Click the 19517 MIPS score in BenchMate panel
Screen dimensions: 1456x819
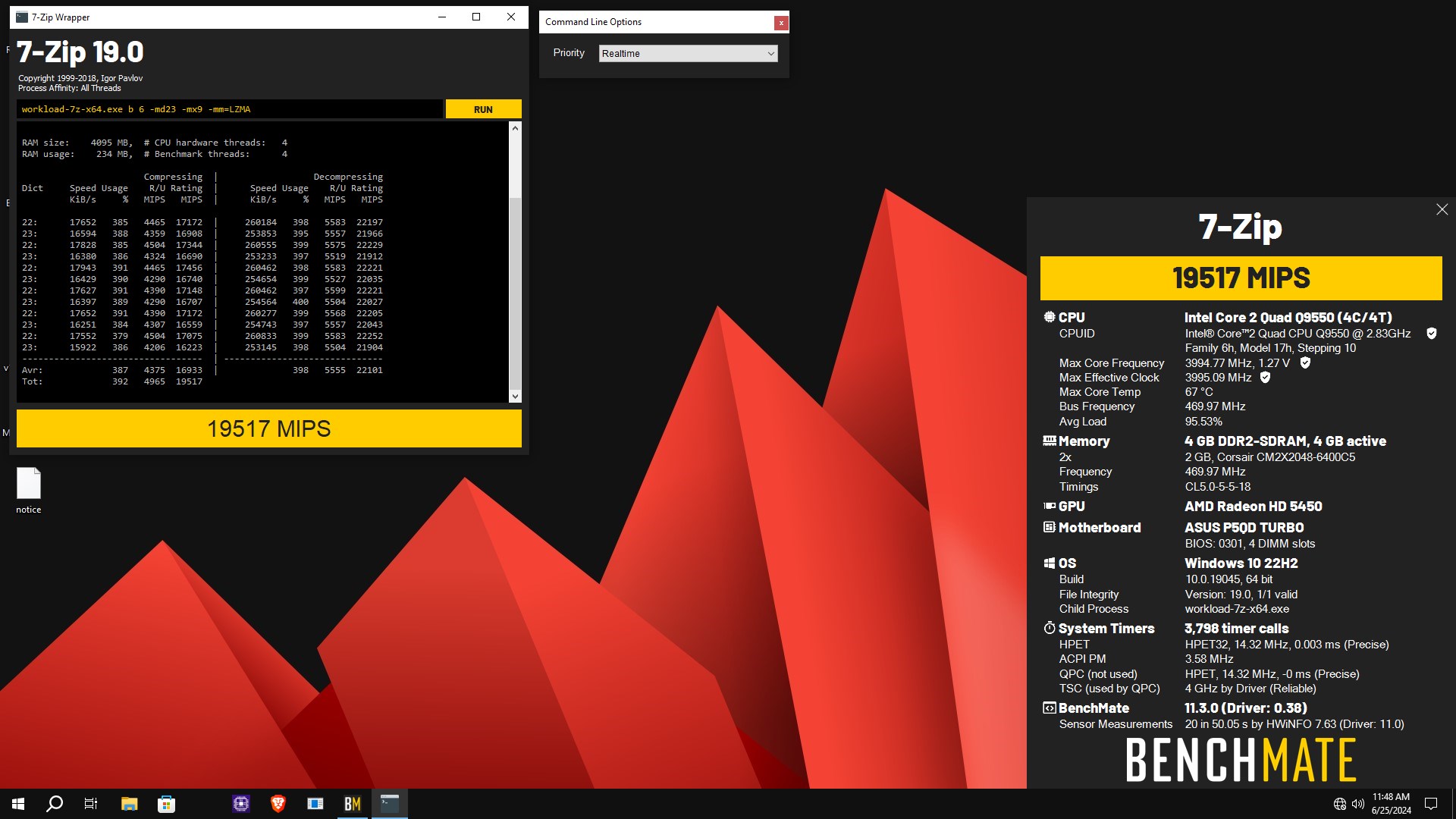pyautogui.click(x=1241, y=278)
